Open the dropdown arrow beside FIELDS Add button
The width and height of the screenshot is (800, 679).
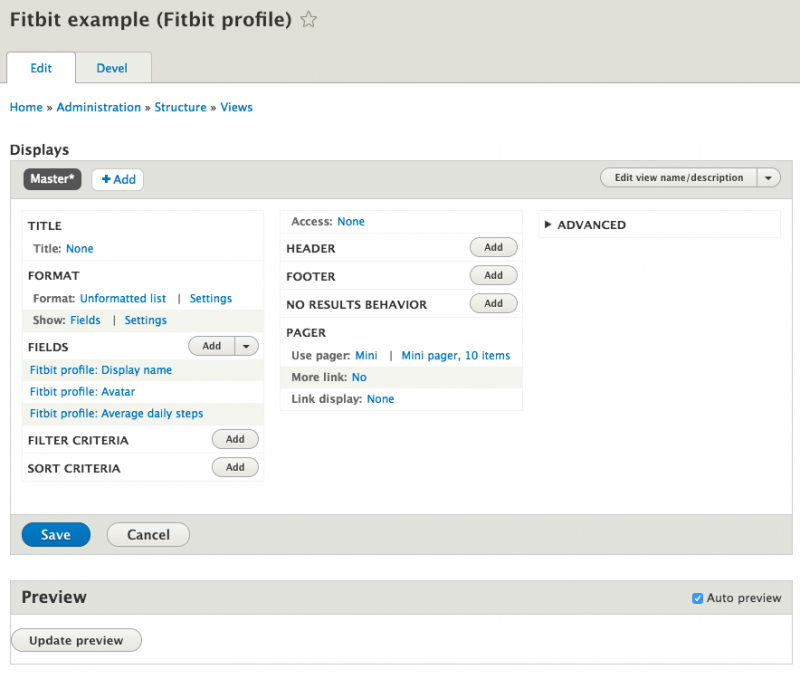tap(246, 345)
